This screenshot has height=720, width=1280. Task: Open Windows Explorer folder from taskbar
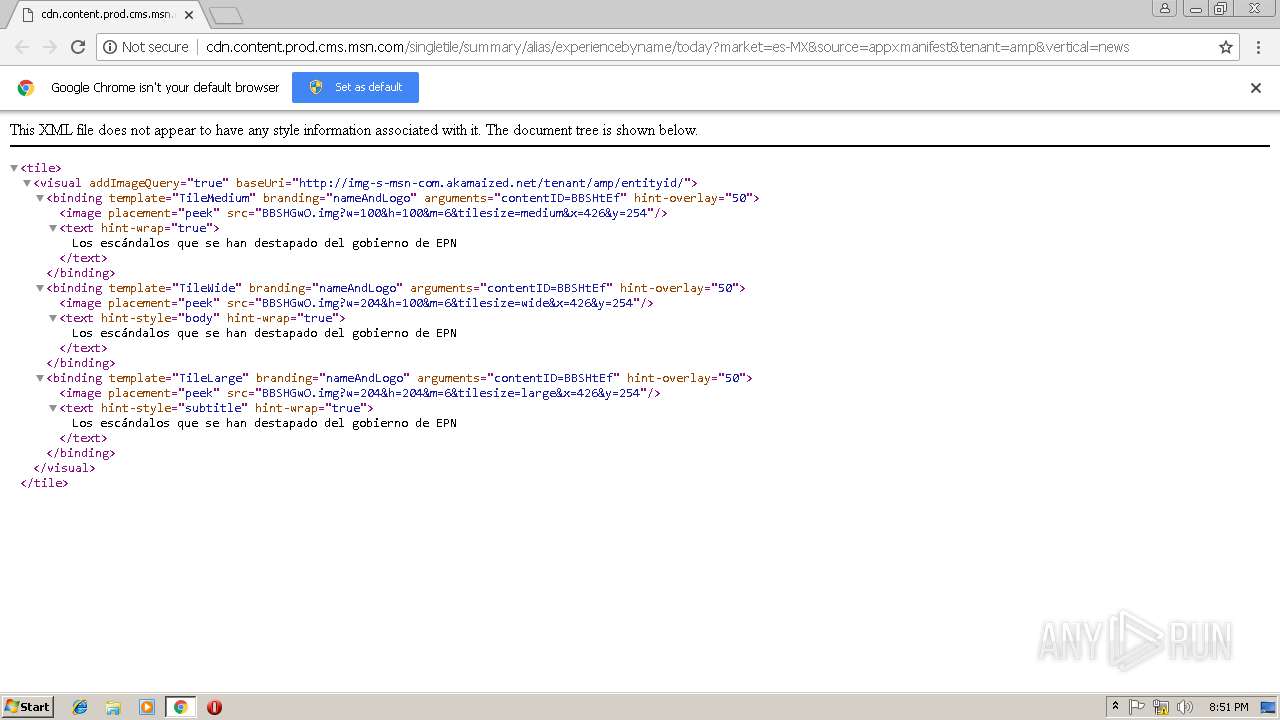tap(113, 707)
